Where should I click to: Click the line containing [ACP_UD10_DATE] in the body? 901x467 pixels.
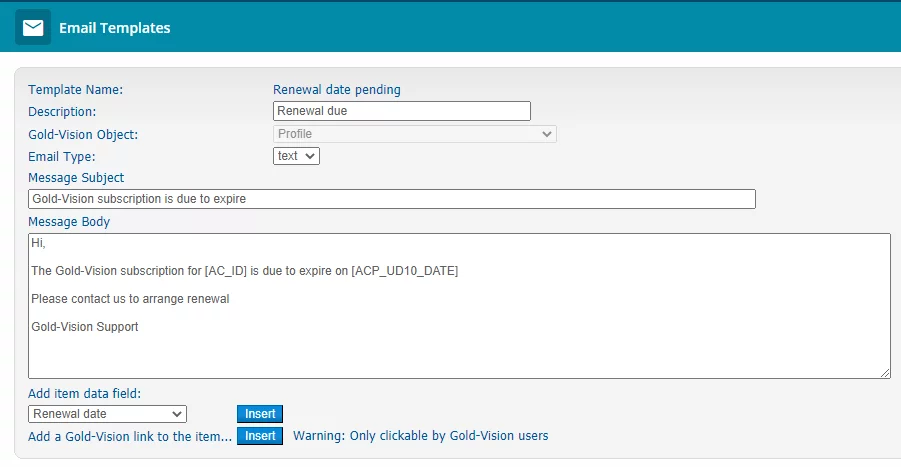(x=245, y=271)
